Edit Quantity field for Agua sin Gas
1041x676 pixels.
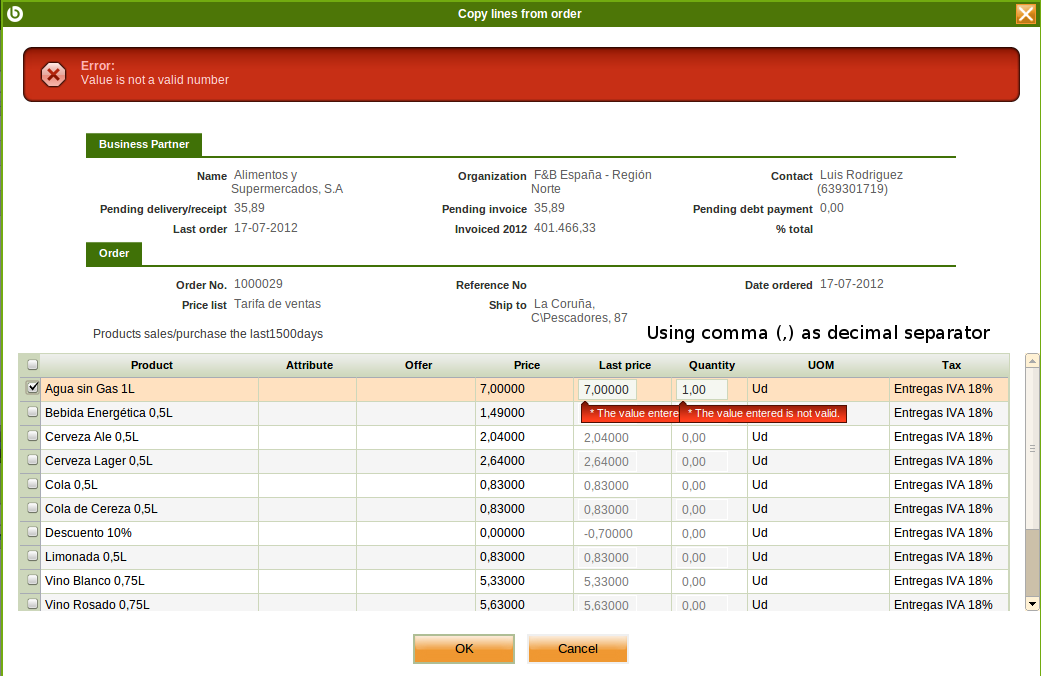click(701, 389)
